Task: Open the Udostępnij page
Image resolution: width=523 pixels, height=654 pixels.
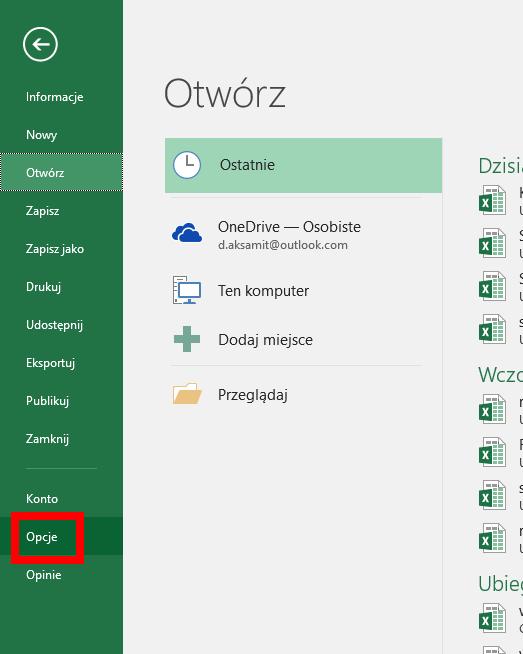Action: click(x=54, y=325)
